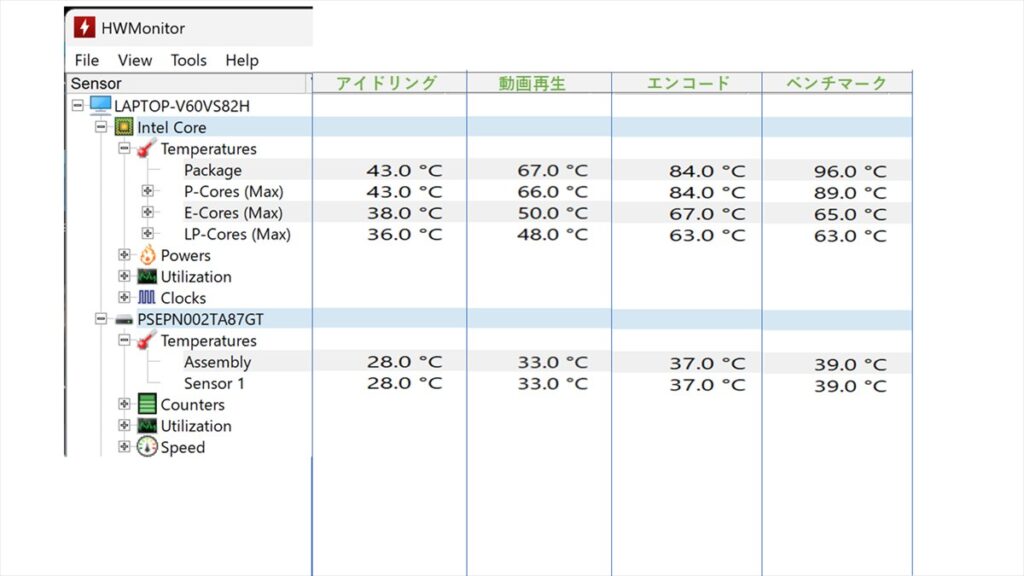Click Intel Core Utilization graph icon
Viewport: 1024px width, 576px height.
147,277
